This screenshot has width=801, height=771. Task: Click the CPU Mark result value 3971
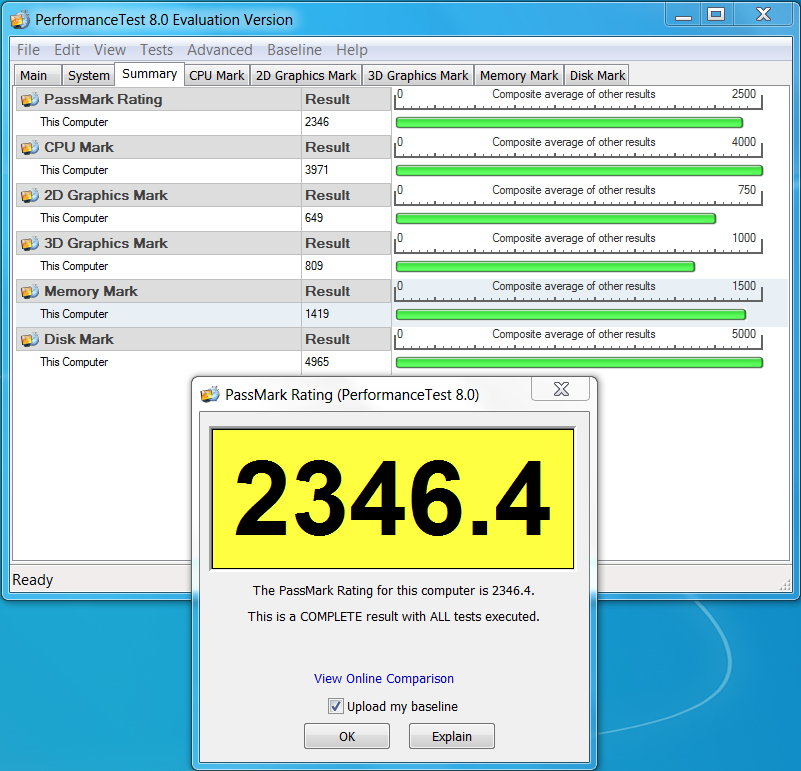(317, 170)
